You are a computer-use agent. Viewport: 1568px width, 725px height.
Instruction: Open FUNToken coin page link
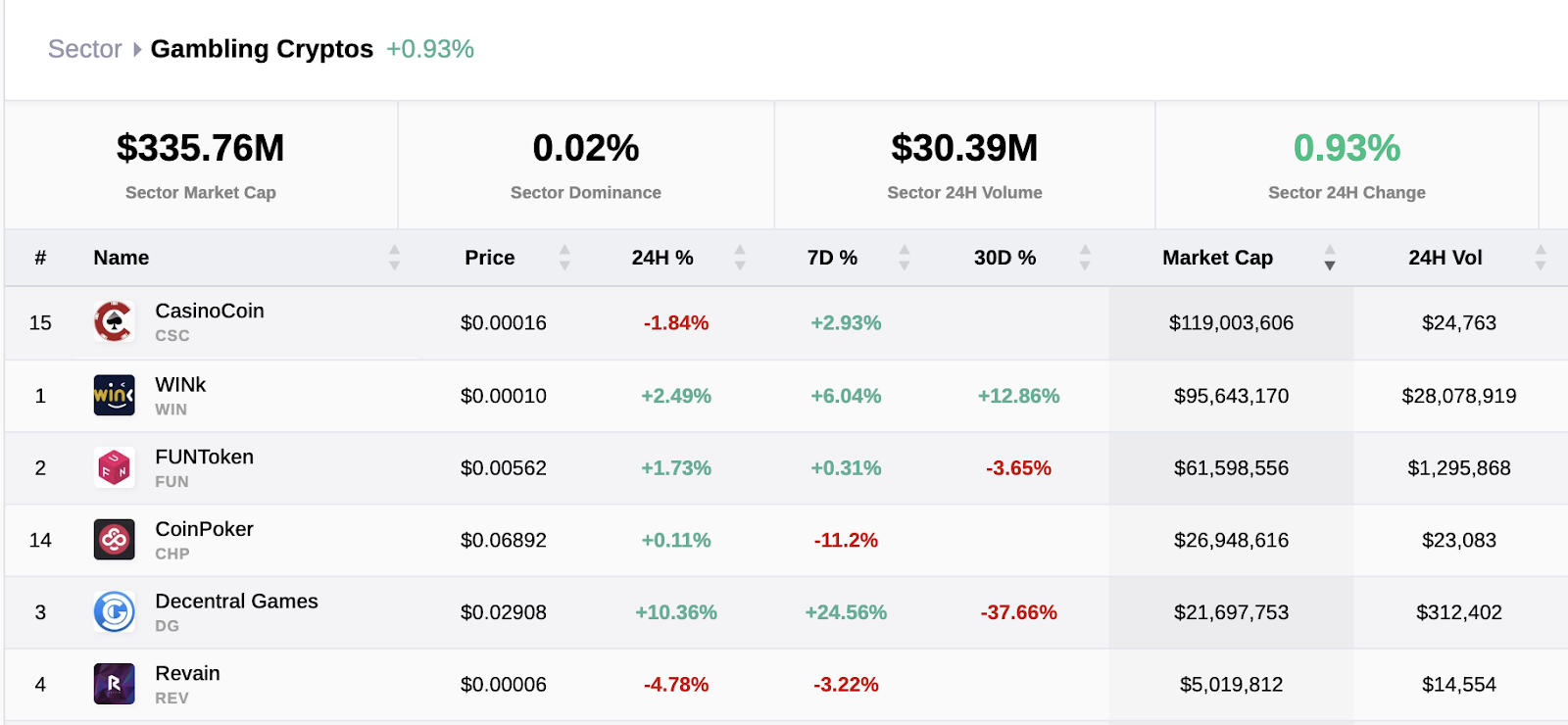point(204,457)
